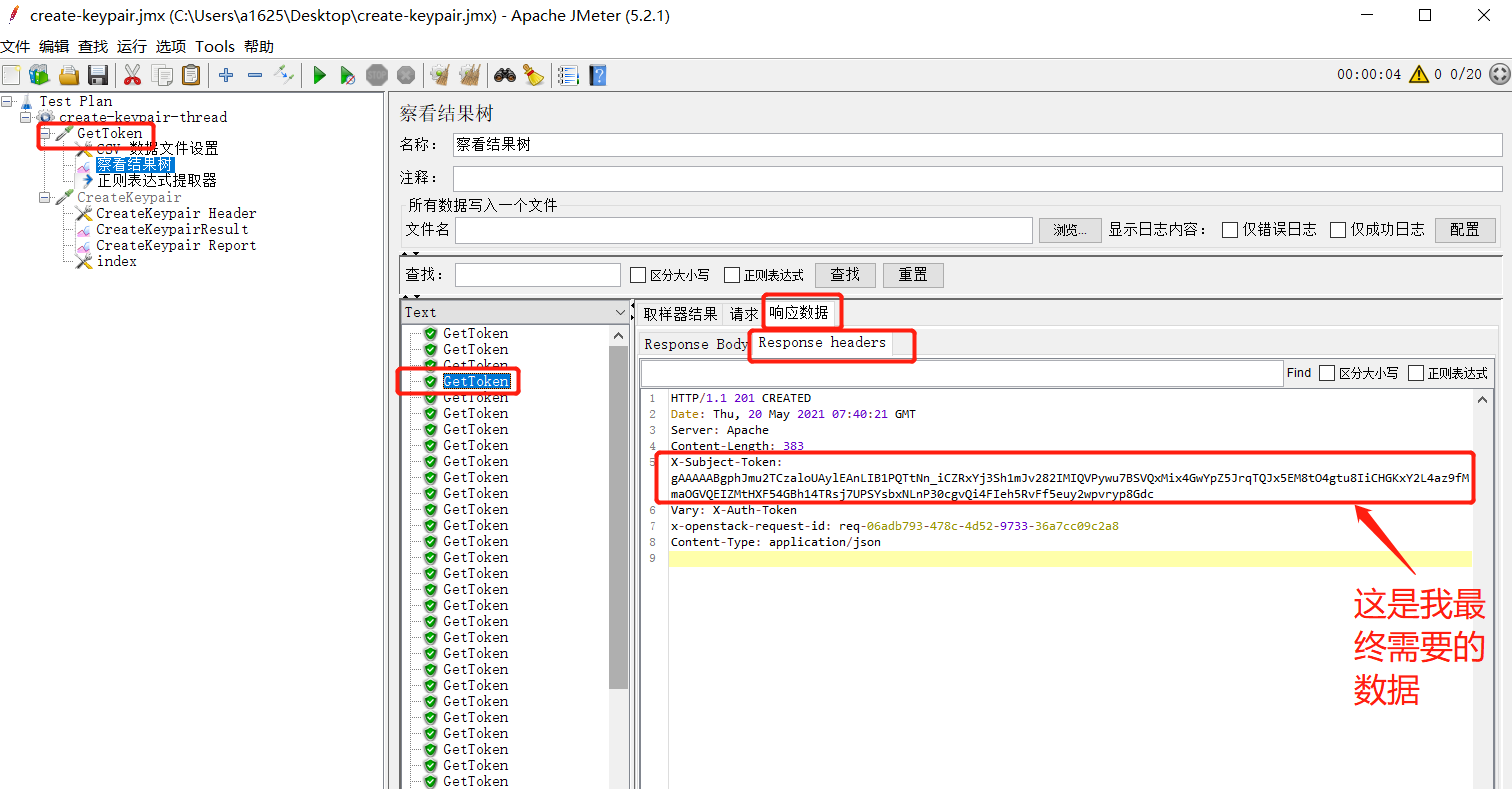Toggle 区分大小写 next to Find field

(x=1327, y=373)
